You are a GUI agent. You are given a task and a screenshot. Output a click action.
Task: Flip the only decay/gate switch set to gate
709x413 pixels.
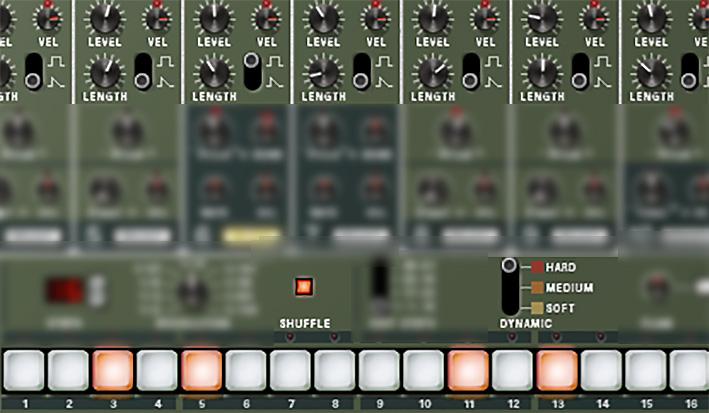252,71
